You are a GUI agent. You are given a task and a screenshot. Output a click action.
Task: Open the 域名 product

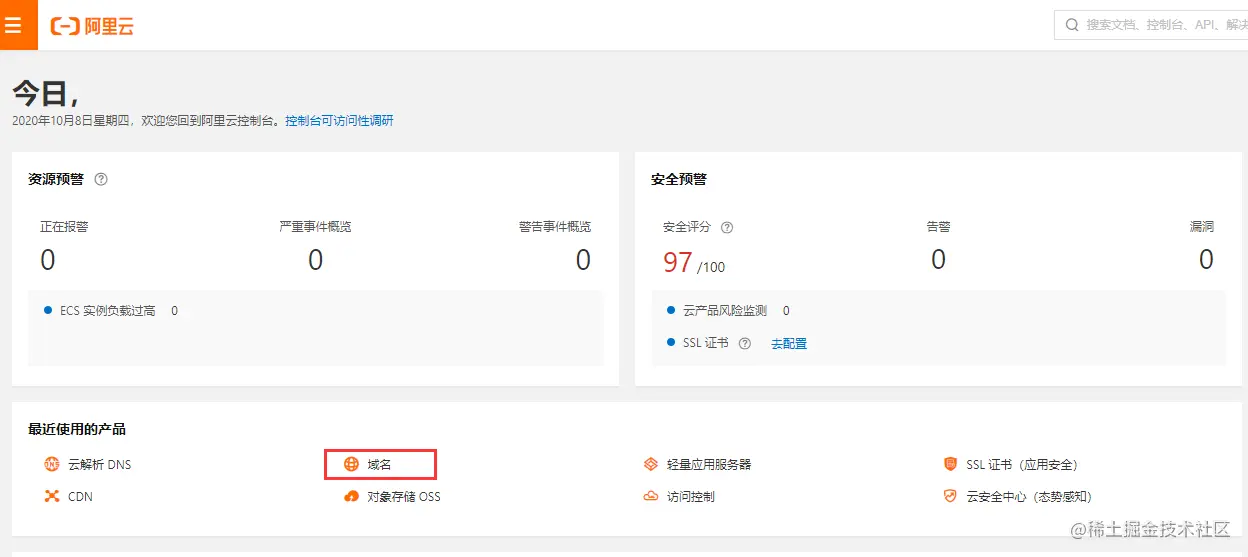pos(380,464)
